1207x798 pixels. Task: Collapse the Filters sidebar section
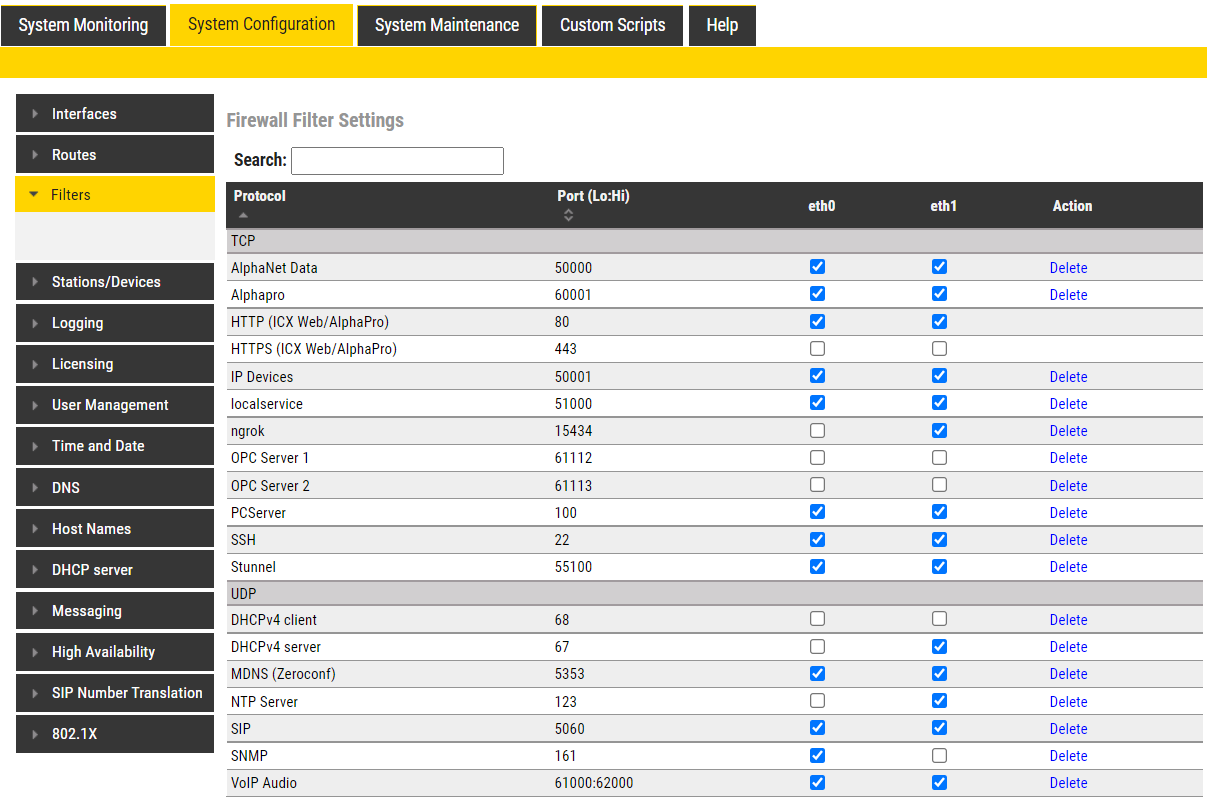click(x=115, y=195)
